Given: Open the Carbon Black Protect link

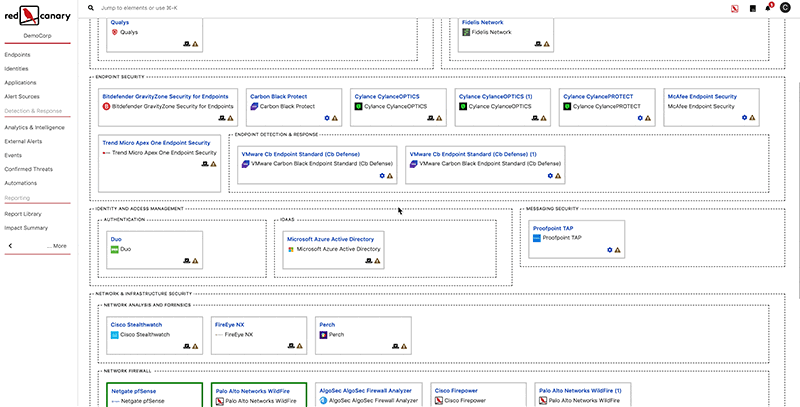Looking at the screenshot, I should (279, 96).
